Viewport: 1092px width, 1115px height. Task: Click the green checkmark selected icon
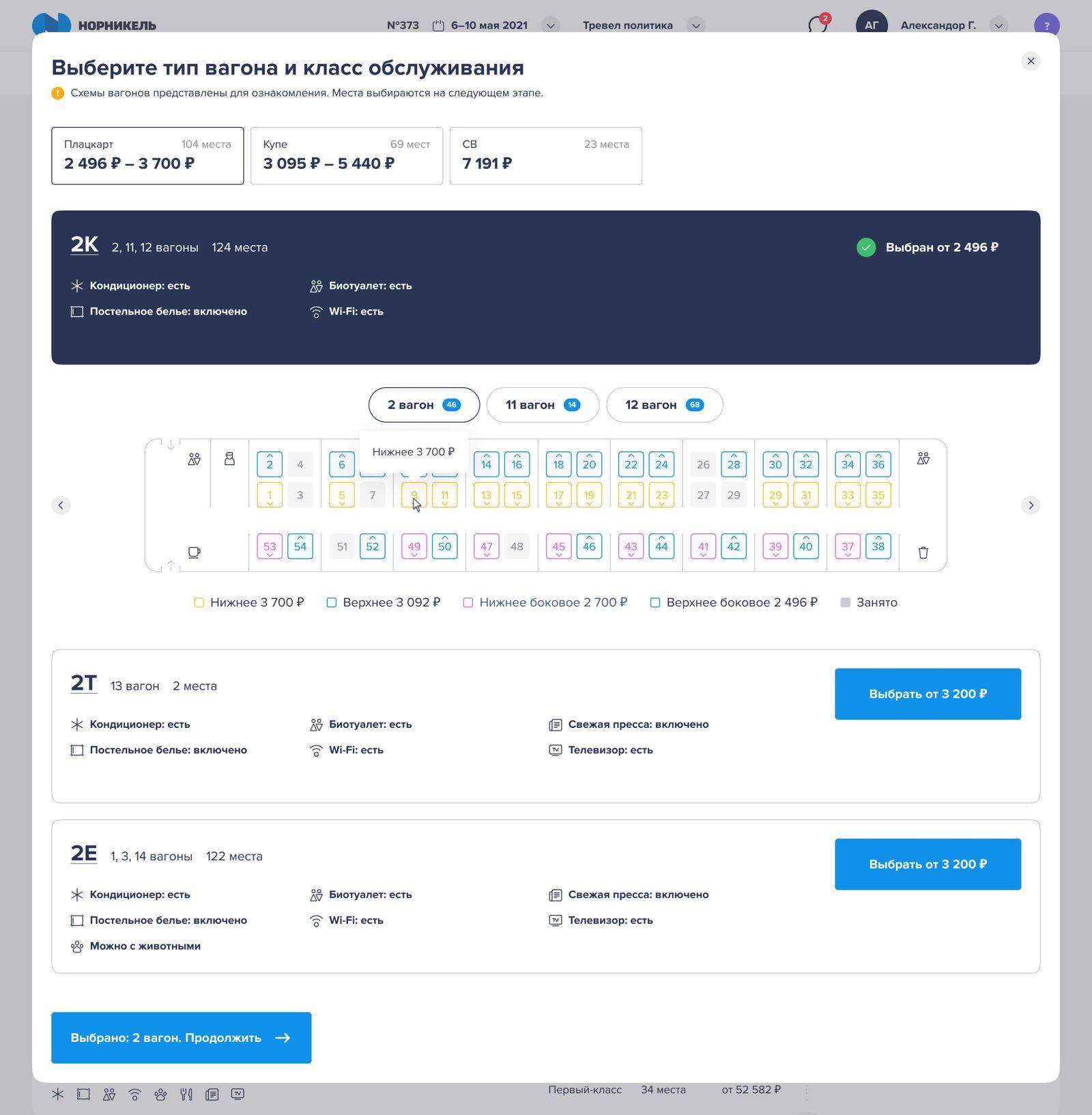point(866,247)
